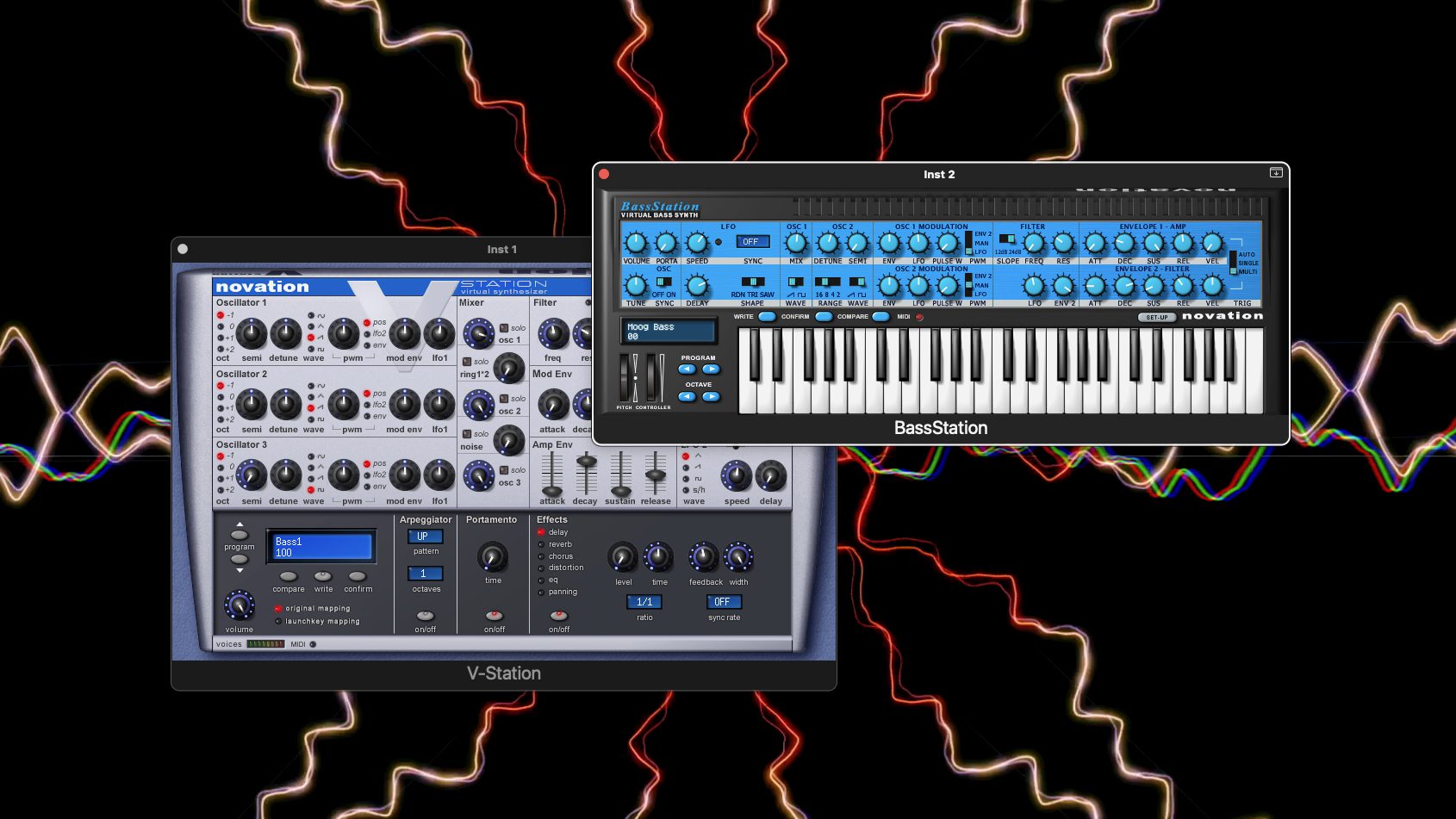Click V-Station compare button
This screenshot has height=819, width=1456.
click(289, 576)
